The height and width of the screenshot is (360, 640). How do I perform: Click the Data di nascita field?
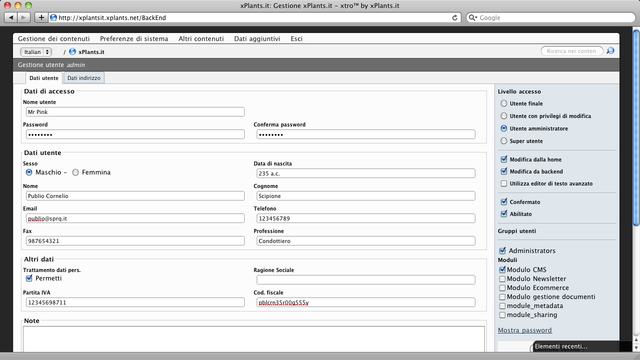click(366, 173)
